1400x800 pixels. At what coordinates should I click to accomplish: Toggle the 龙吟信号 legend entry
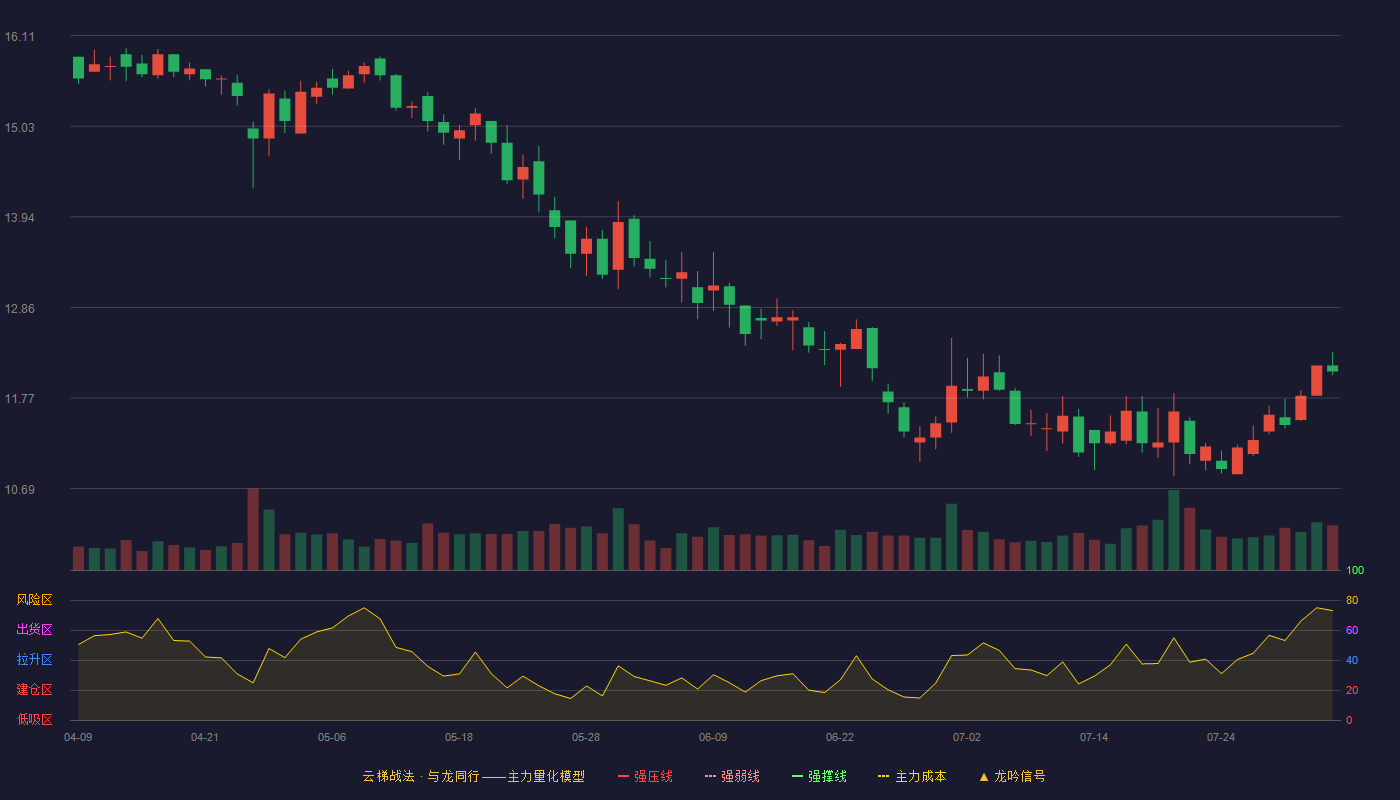[x=1012, y=776]
